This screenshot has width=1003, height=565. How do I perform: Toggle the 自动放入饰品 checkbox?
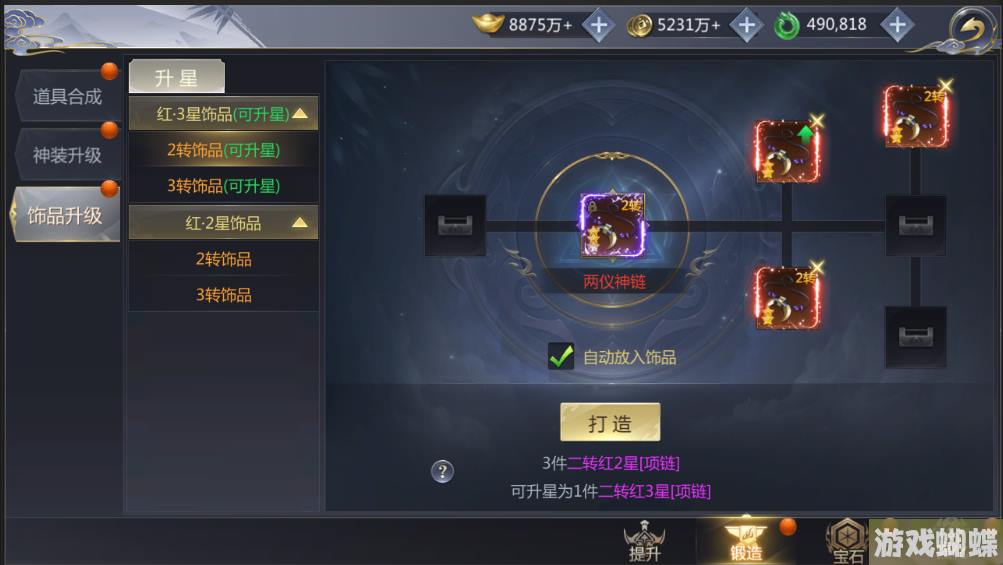click(x=561, y=356)
